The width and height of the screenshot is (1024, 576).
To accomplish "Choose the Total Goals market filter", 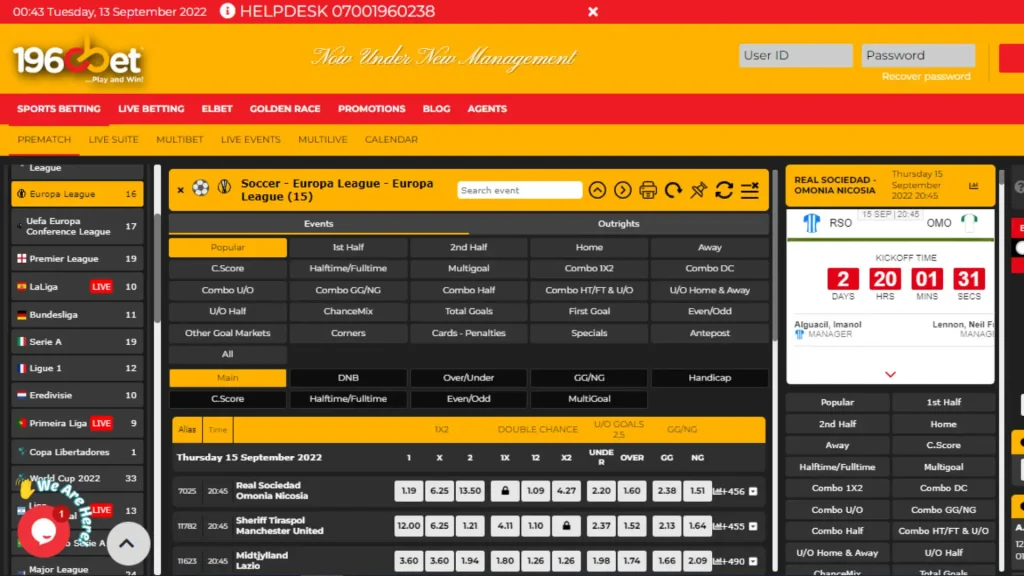I will click(x=468, y=312).
